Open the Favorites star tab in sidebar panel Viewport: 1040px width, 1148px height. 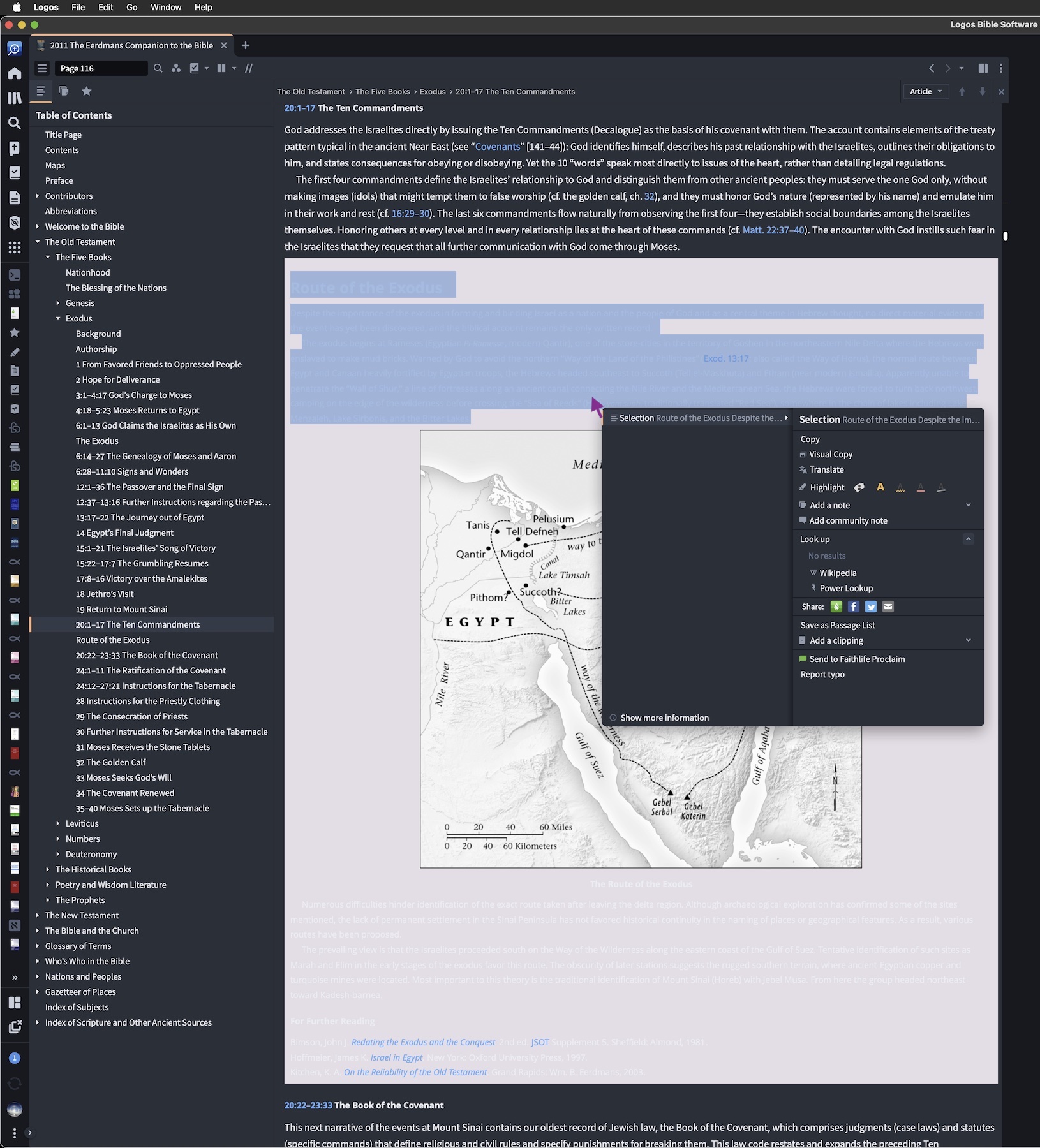point(87,91)
